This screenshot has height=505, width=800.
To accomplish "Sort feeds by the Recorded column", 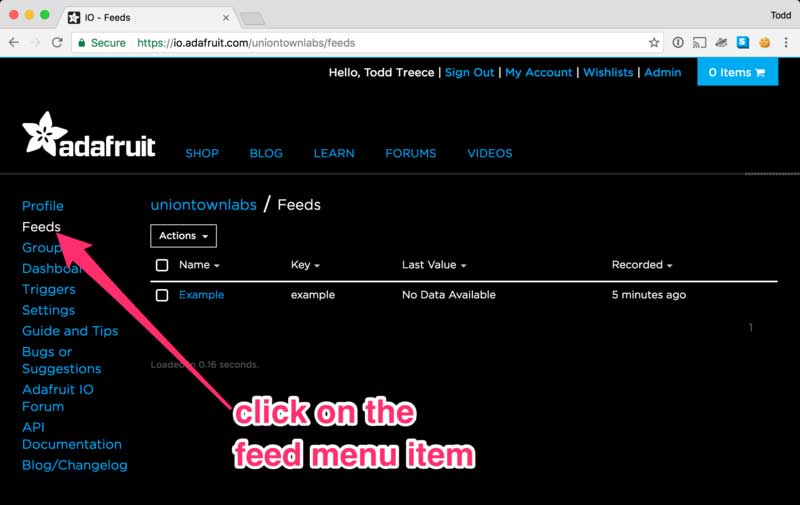I will (641, 265).
